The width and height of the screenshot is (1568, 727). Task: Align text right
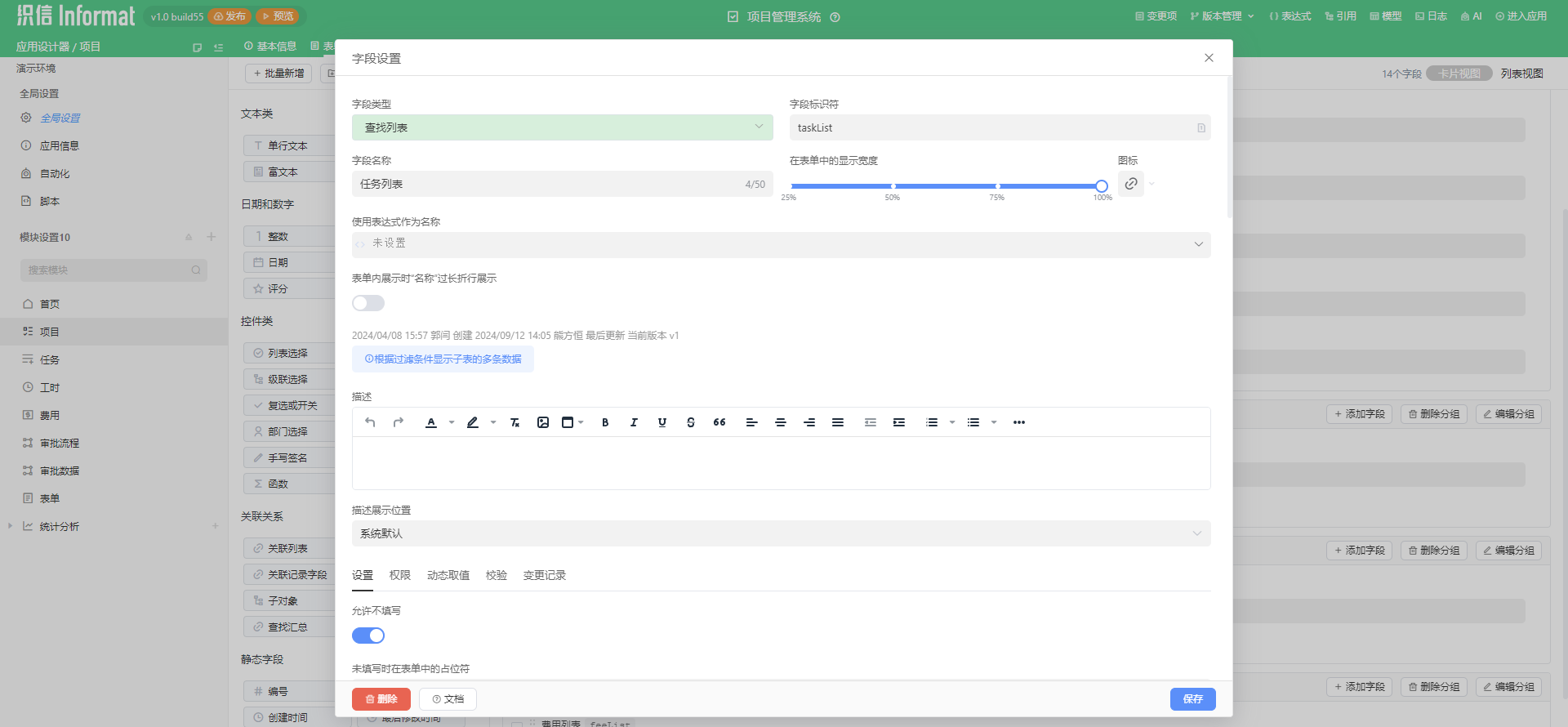pyautogui.click(x=809, y=422)
